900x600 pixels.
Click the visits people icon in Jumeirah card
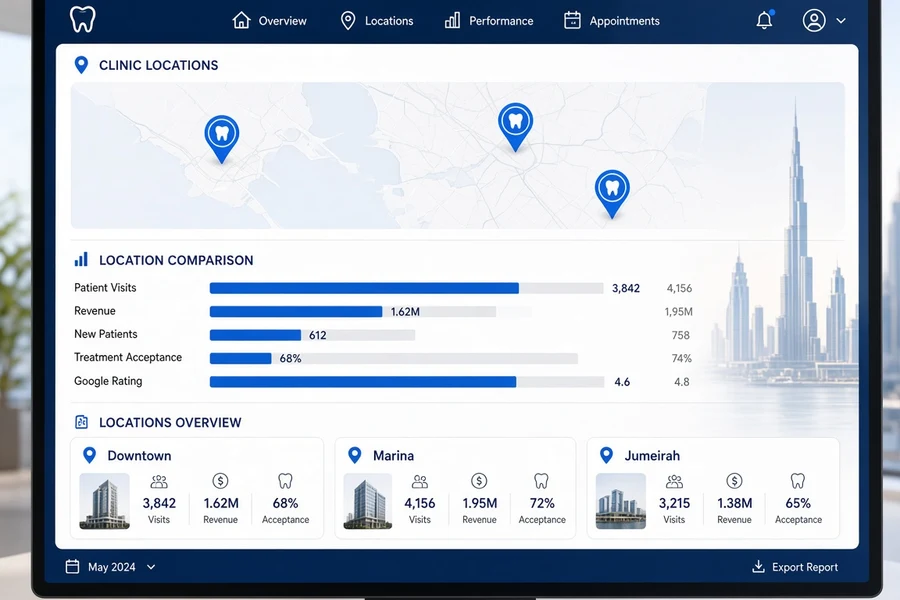pos(674,481)
